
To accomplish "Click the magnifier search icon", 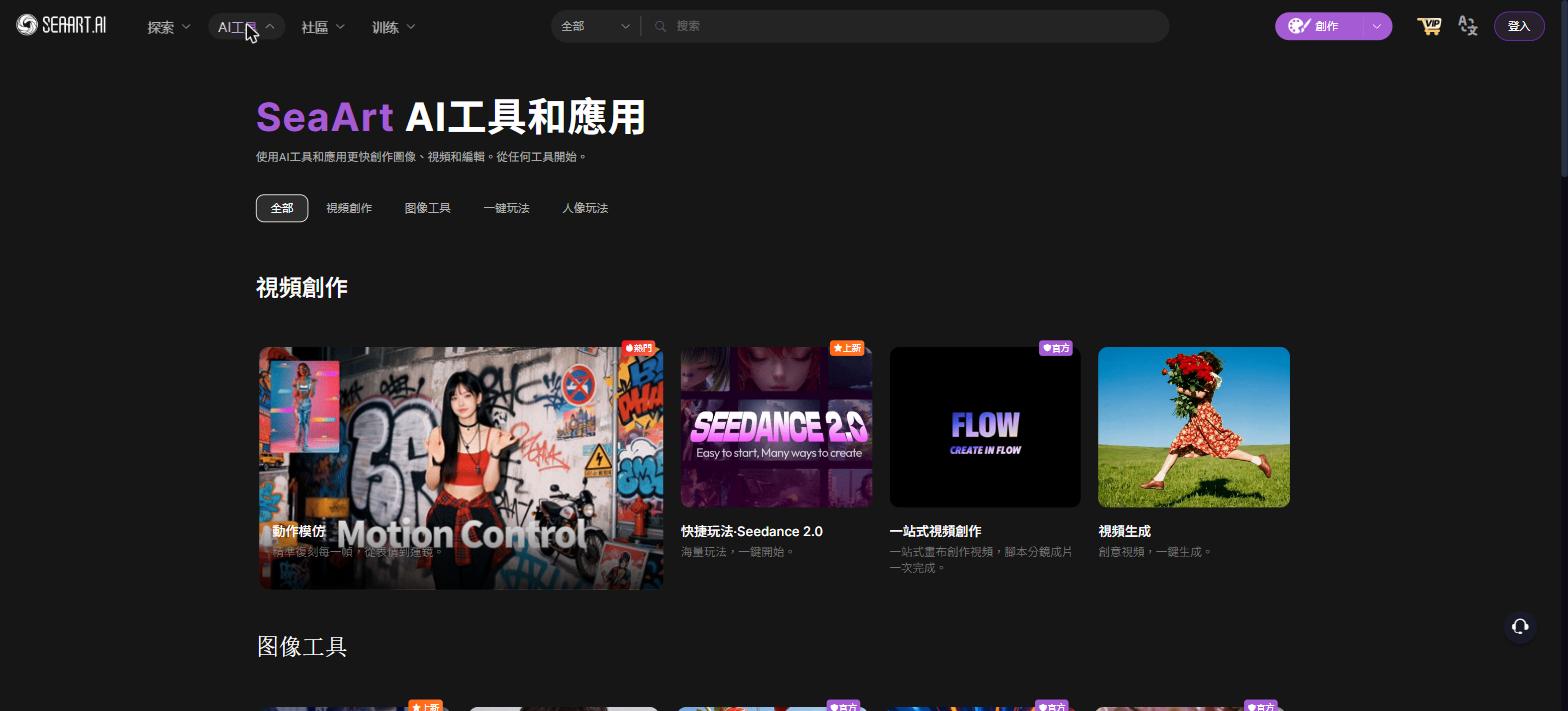I will (660, 26).
